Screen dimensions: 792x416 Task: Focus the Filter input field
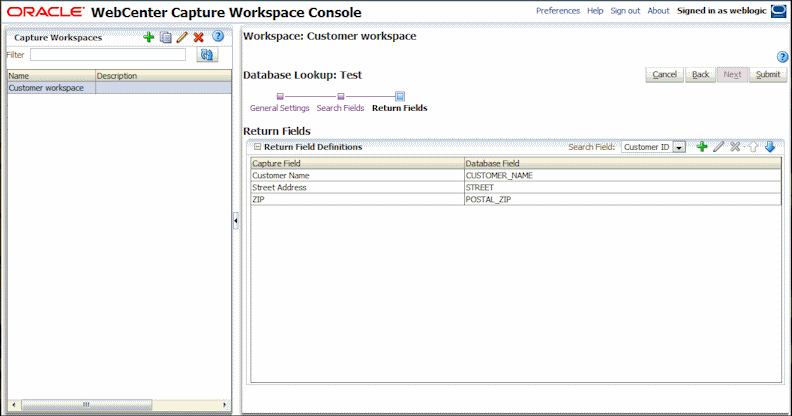click(x=108, y=55)
